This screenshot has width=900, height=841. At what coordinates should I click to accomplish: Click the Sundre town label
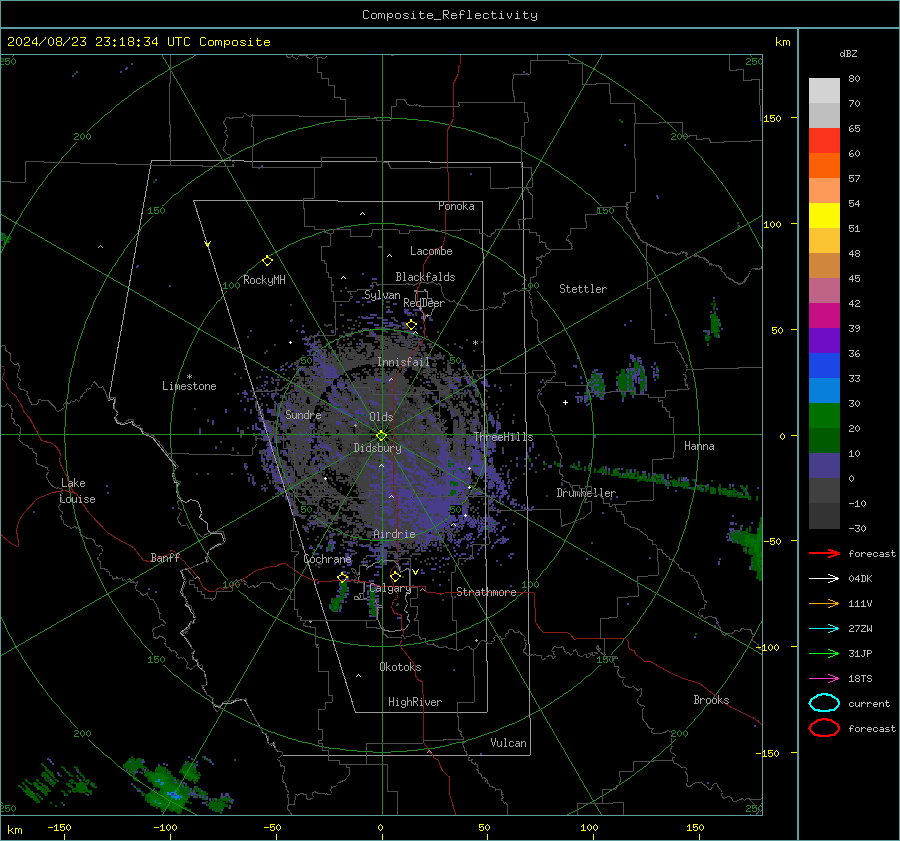click(x=303, y=415)
